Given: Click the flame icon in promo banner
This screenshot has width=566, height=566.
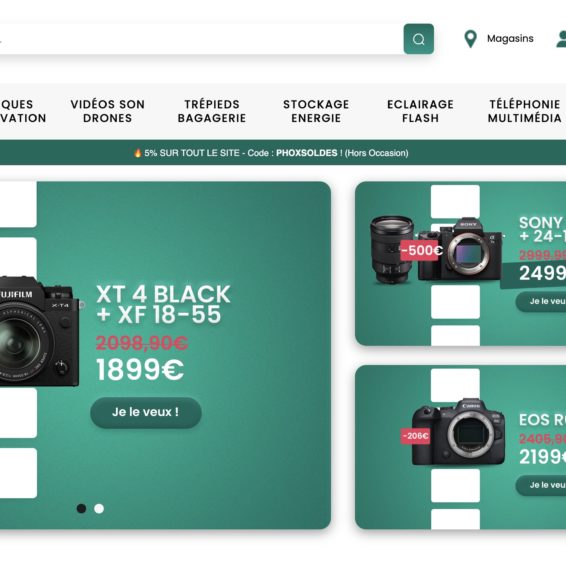Looking at the screenshot, I should pyautogui.click(x=138, y=153).
